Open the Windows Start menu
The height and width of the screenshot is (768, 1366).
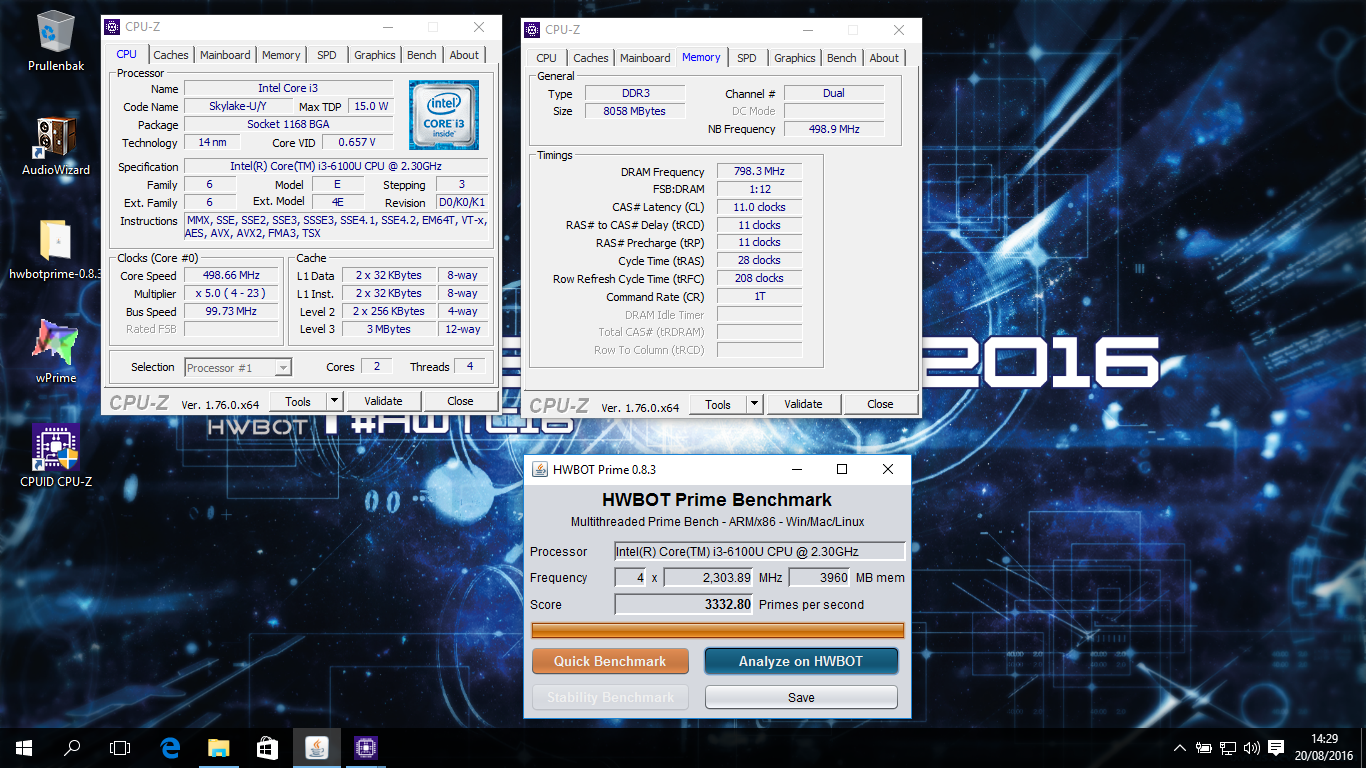pos(24,747)
